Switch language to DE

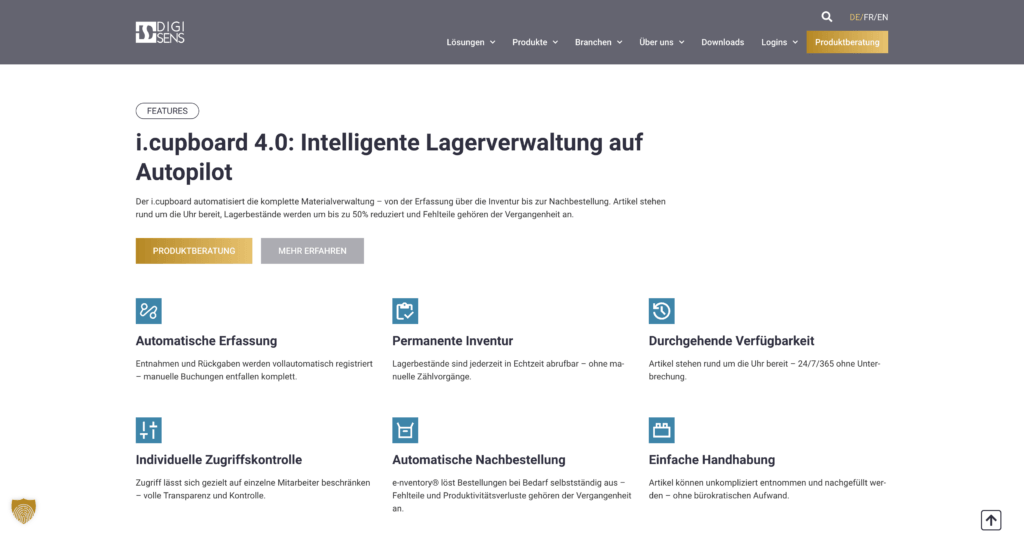[x=854, y=18]
